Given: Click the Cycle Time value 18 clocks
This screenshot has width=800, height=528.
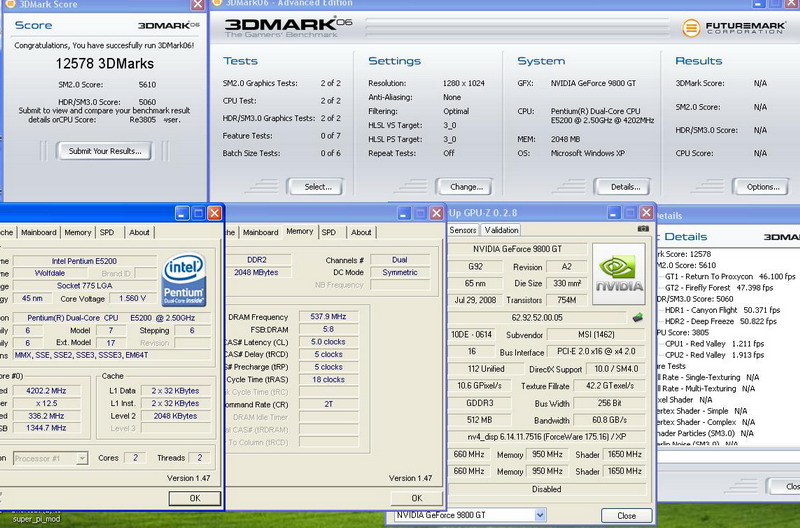Looking at the screenshot, I should [328, 380].
